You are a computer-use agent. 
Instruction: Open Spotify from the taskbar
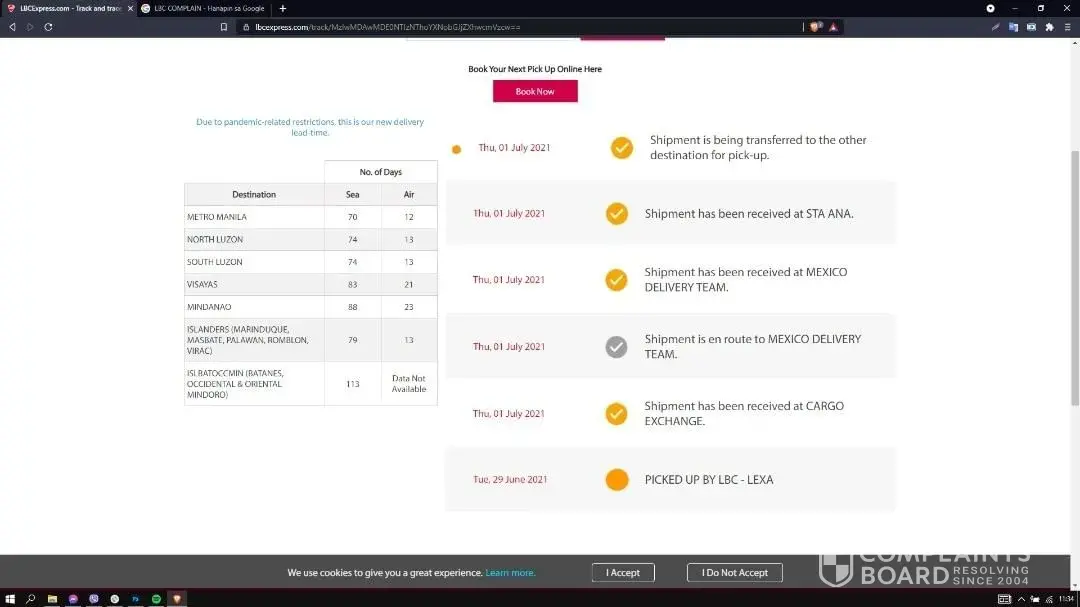point(157,599)
